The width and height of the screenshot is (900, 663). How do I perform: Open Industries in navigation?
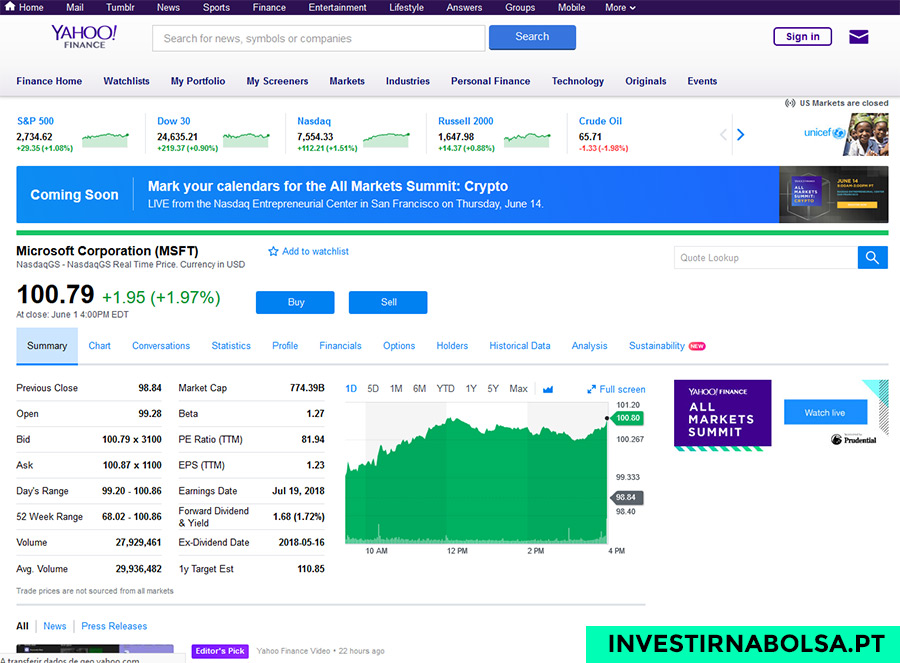coord(408,81)
